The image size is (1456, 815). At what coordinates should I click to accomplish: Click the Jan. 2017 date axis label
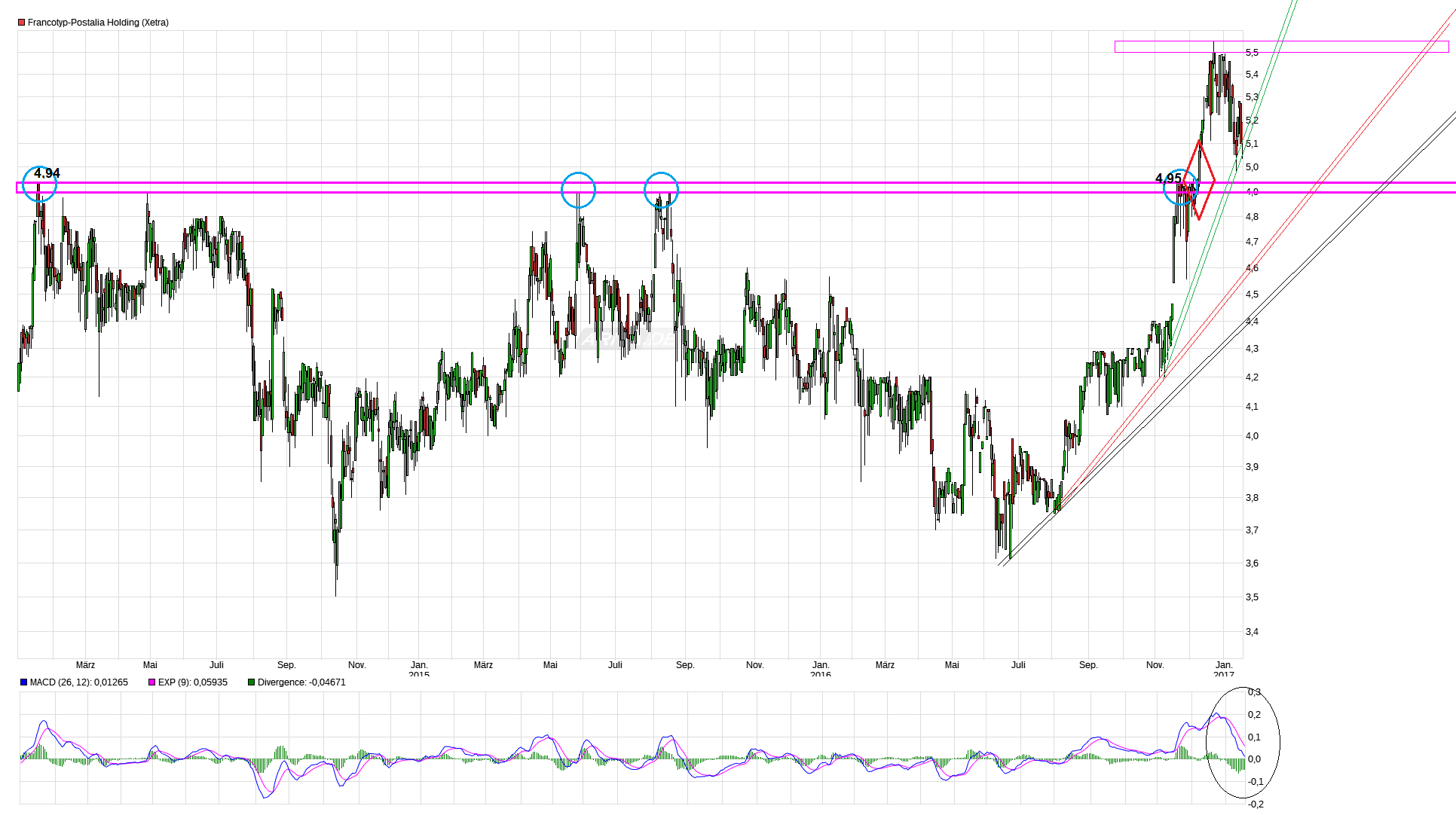coord(1224,667)
